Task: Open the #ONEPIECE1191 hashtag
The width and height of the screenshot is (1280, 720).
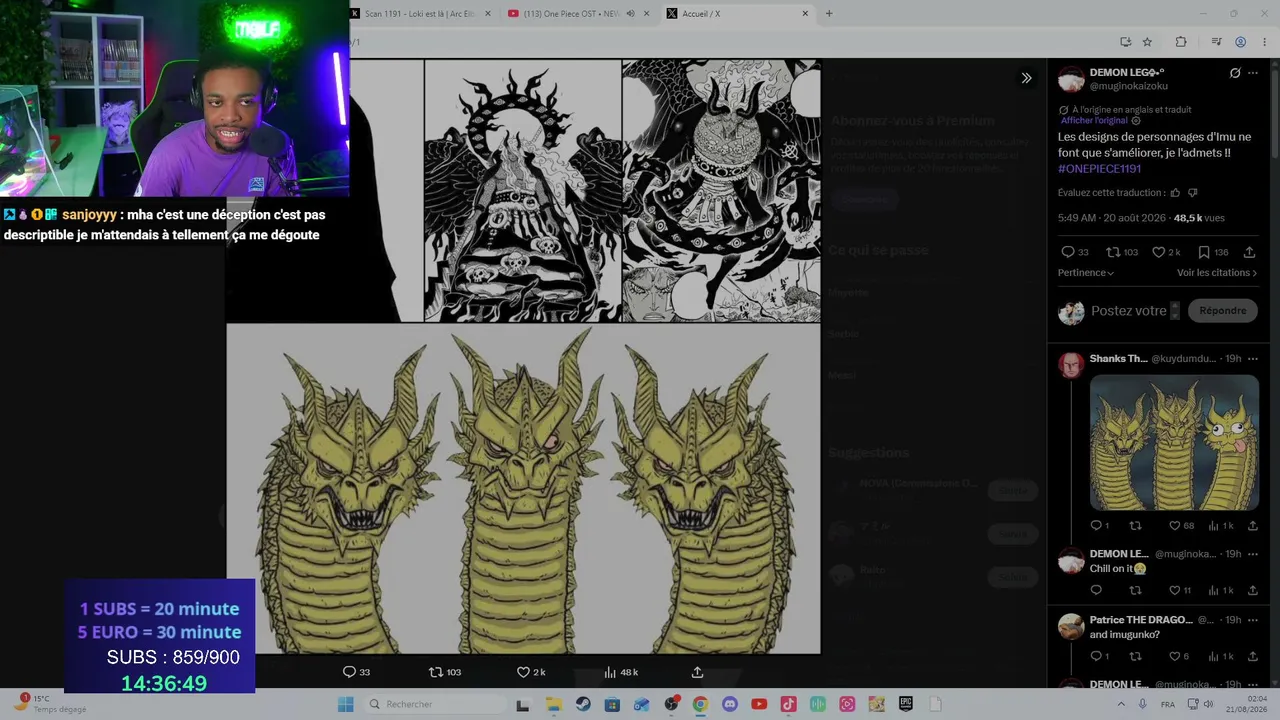Action: tap(1100, 169)
